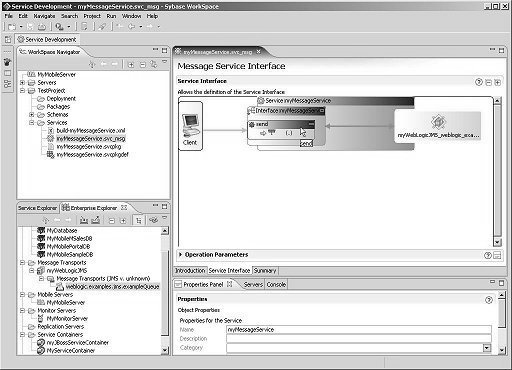Screen dimensions: 512x370
Task: Open Properties section help icon
Action: pyautogui.click(x=489, y=300)
